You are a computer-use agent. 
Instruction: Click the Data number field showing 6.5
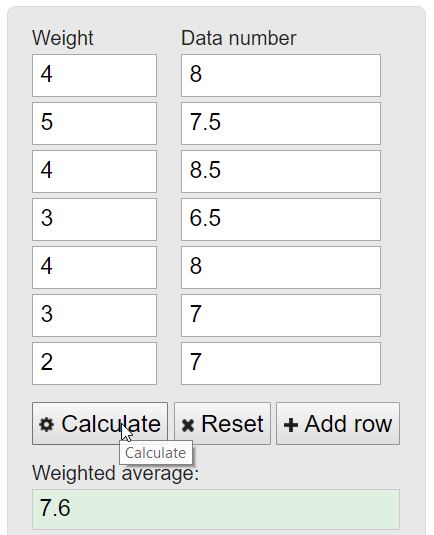(x=281, y=219)
